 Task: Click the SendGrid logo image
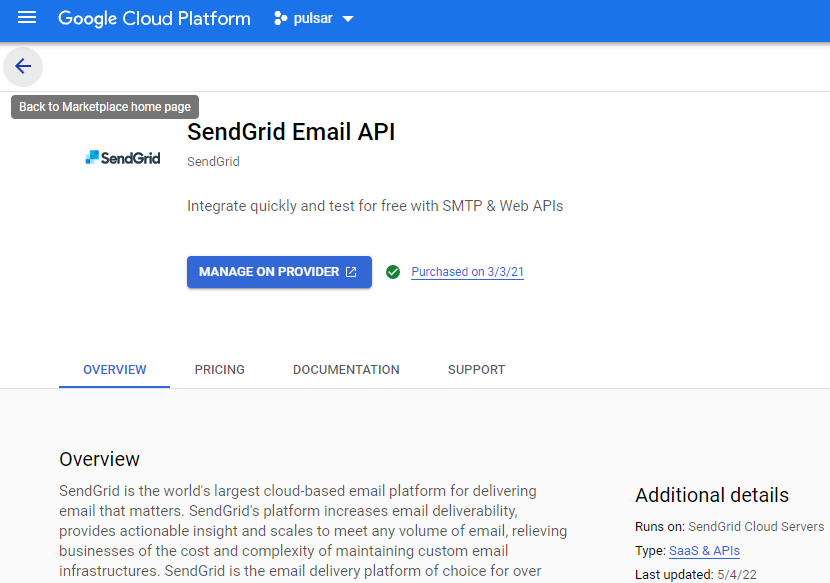[x=123, y=157]
